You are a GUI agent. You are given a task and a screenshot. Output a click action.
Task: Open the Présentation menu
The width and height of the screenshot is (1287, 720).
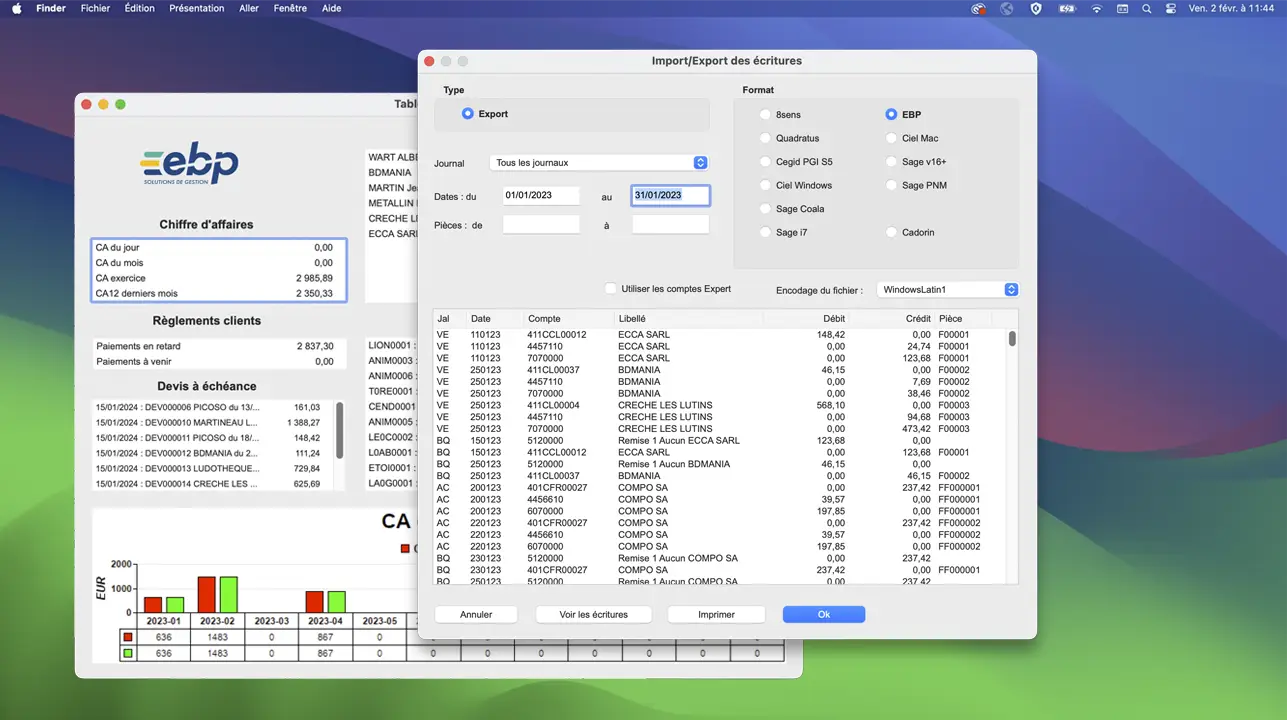pyautogui.click(x=196, y=8)
